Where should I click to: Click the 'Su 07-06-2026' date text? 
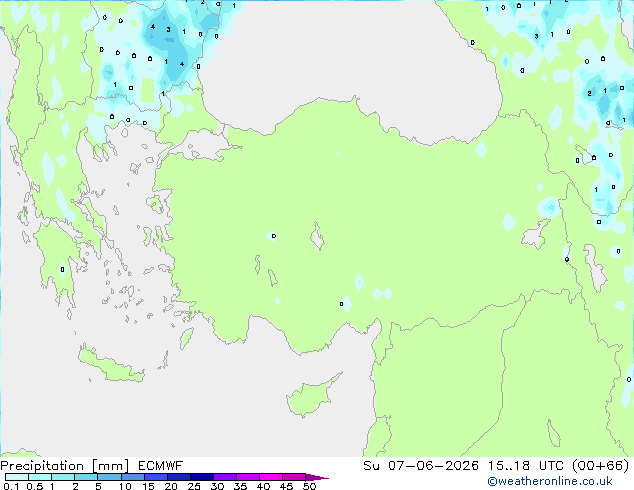[x=421, y=466]
